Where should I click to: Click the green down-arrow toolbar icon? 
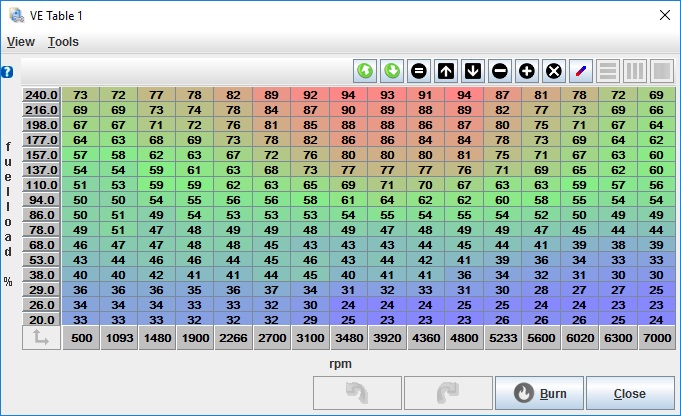[x=393, y=71]
